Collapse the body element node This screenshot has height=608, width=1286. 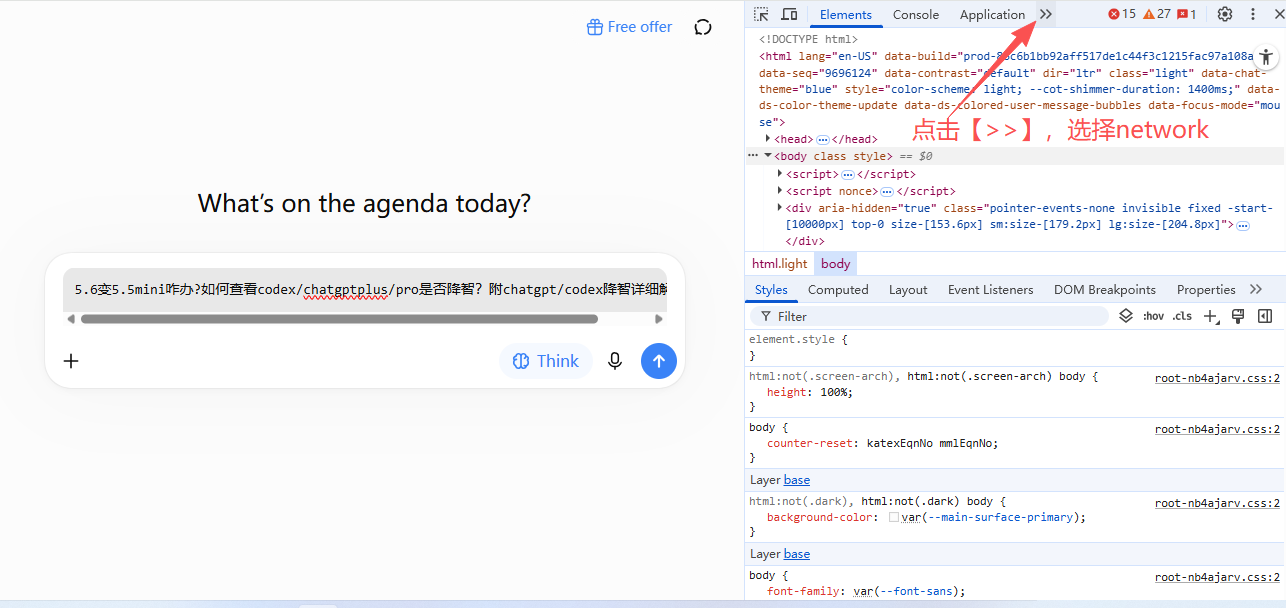pos(768,156)
